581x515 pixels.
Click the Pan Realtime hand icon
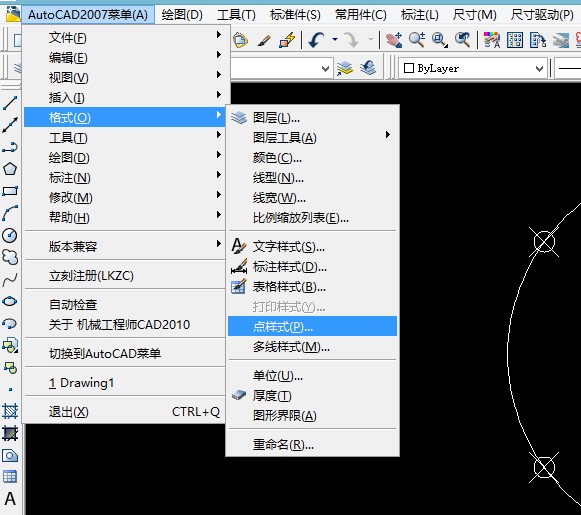click(394, 40)
